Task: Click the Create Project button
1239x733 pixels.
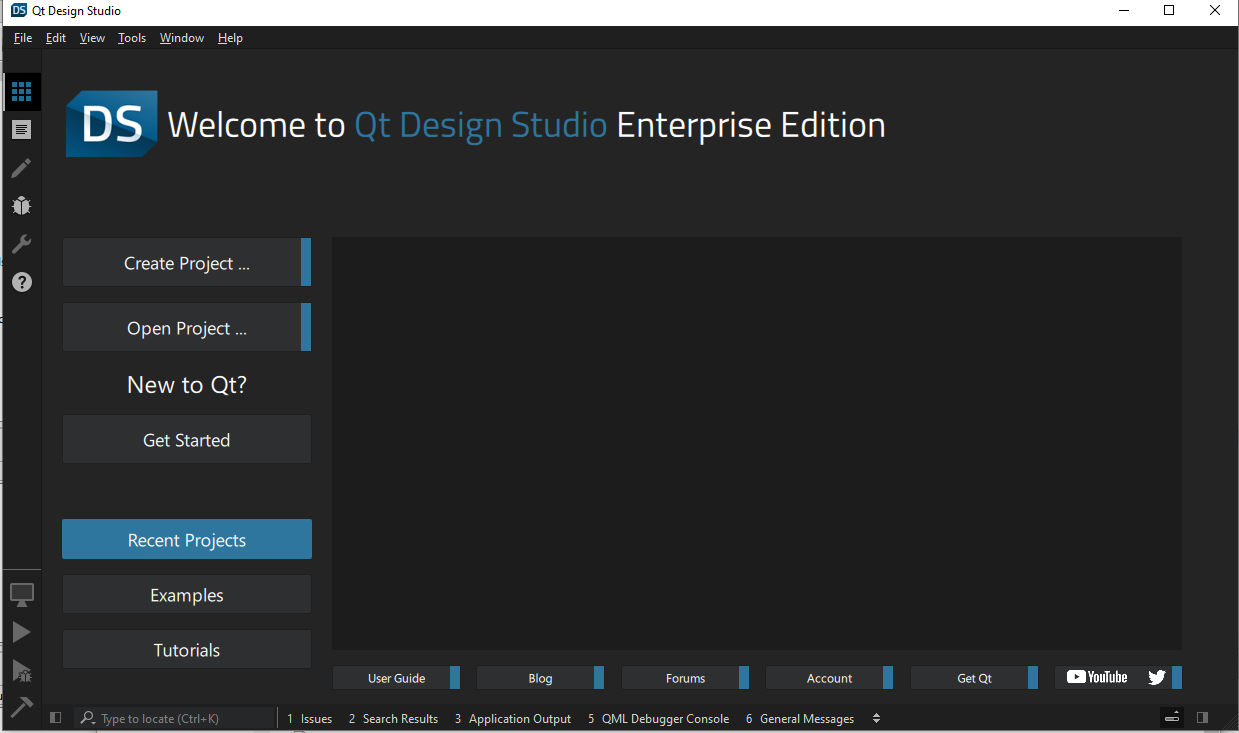Action: tap(187, 263)
